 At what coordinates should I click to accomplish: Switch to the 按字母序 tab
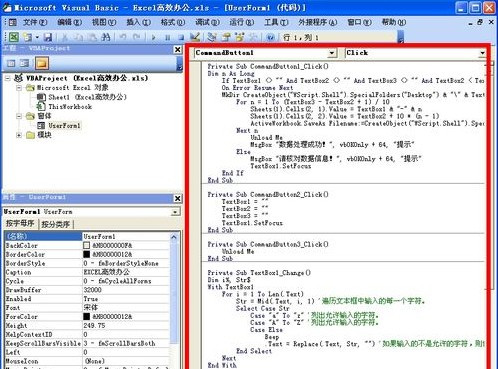click(20, 224)
